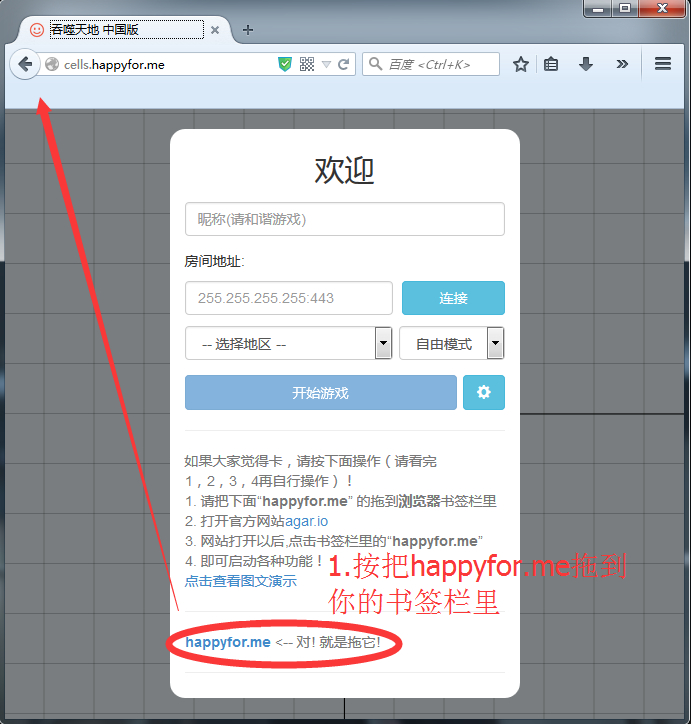Open the 自由模式 game mode dropdown
This screenshot has width=691, height=724.
pyautogui.click(x=452, y=343)
